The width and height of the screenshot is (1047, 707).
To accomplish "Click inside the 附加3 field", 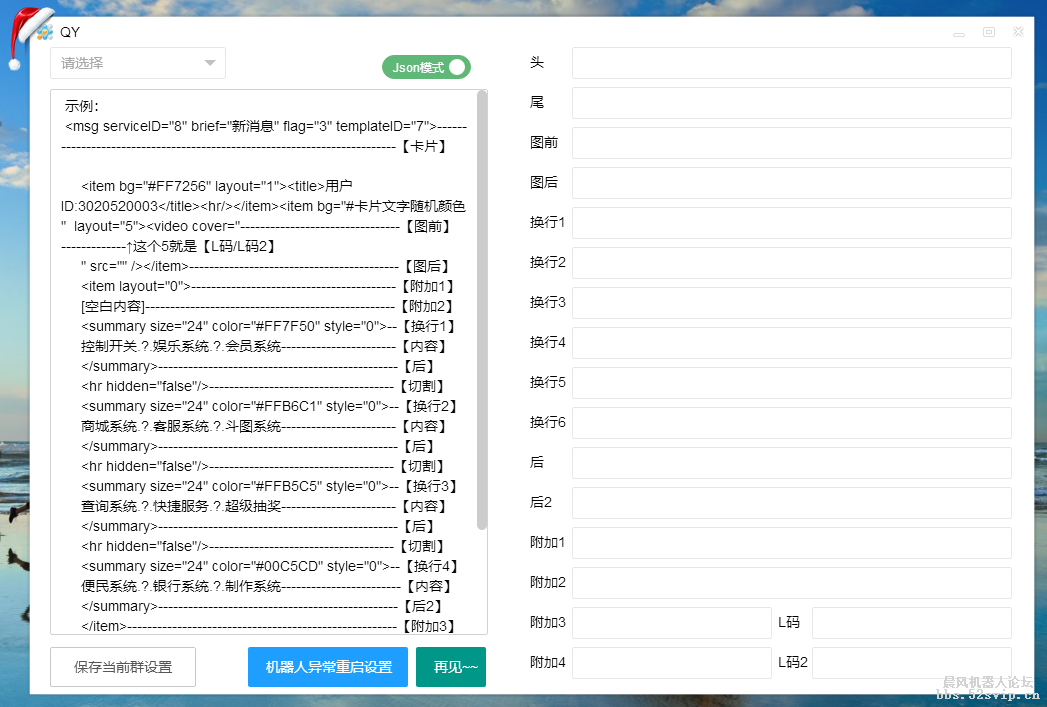I will click(x=670, y=622).
